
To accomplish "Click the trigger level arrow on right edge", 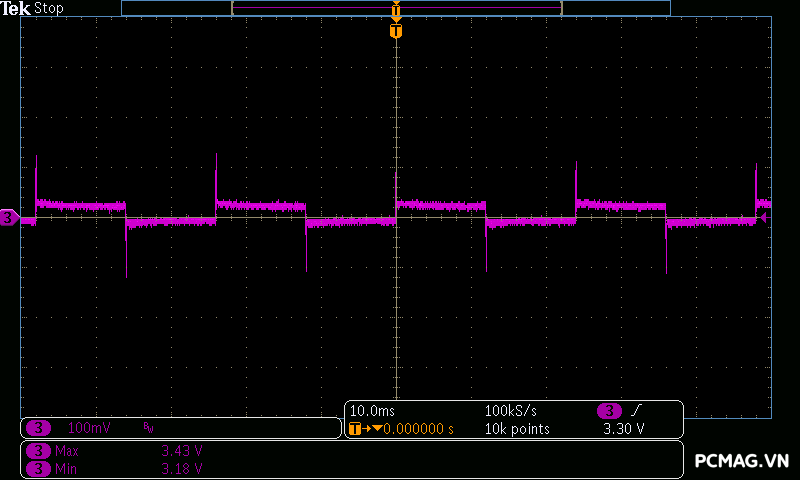I will [764, 216].
